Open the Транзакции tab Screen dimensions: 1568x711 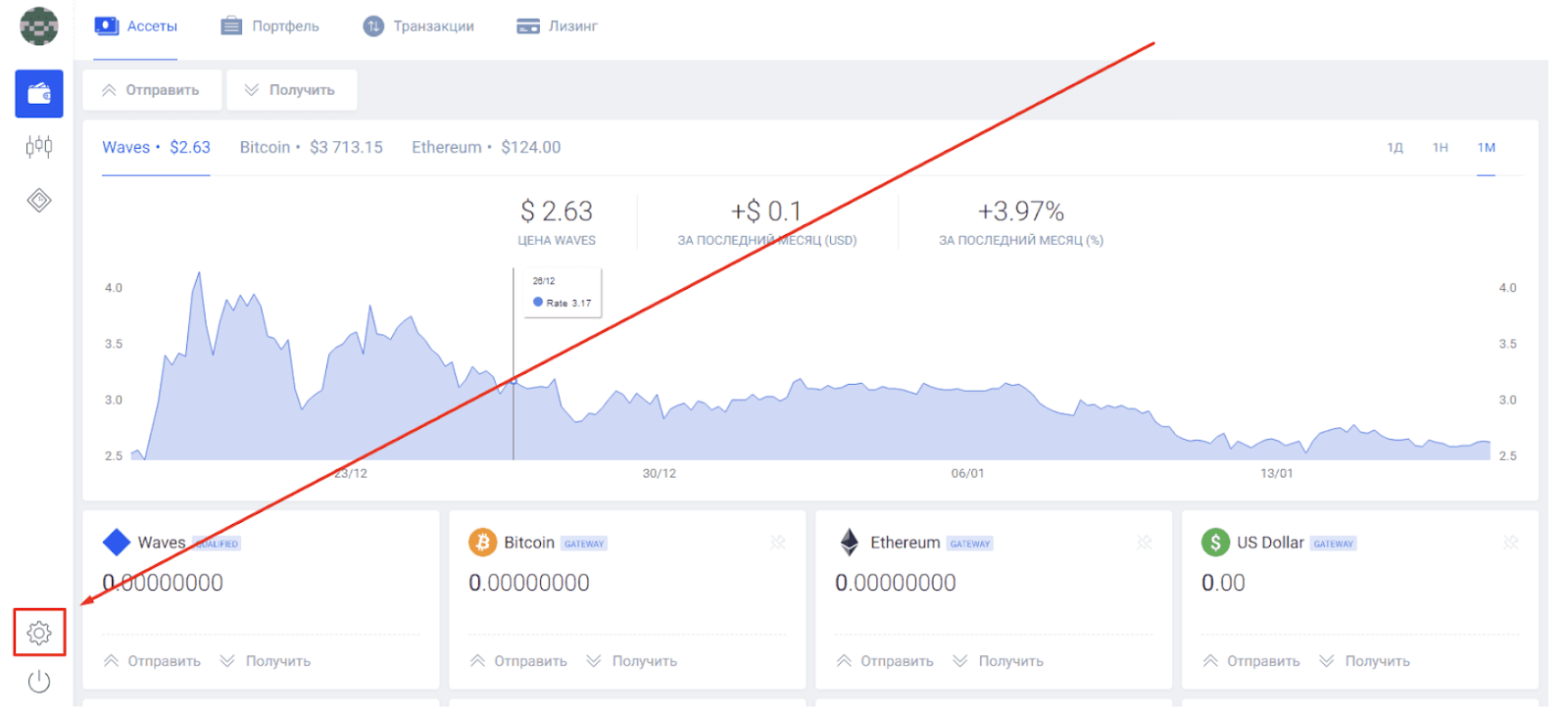[x=418, y=26]
